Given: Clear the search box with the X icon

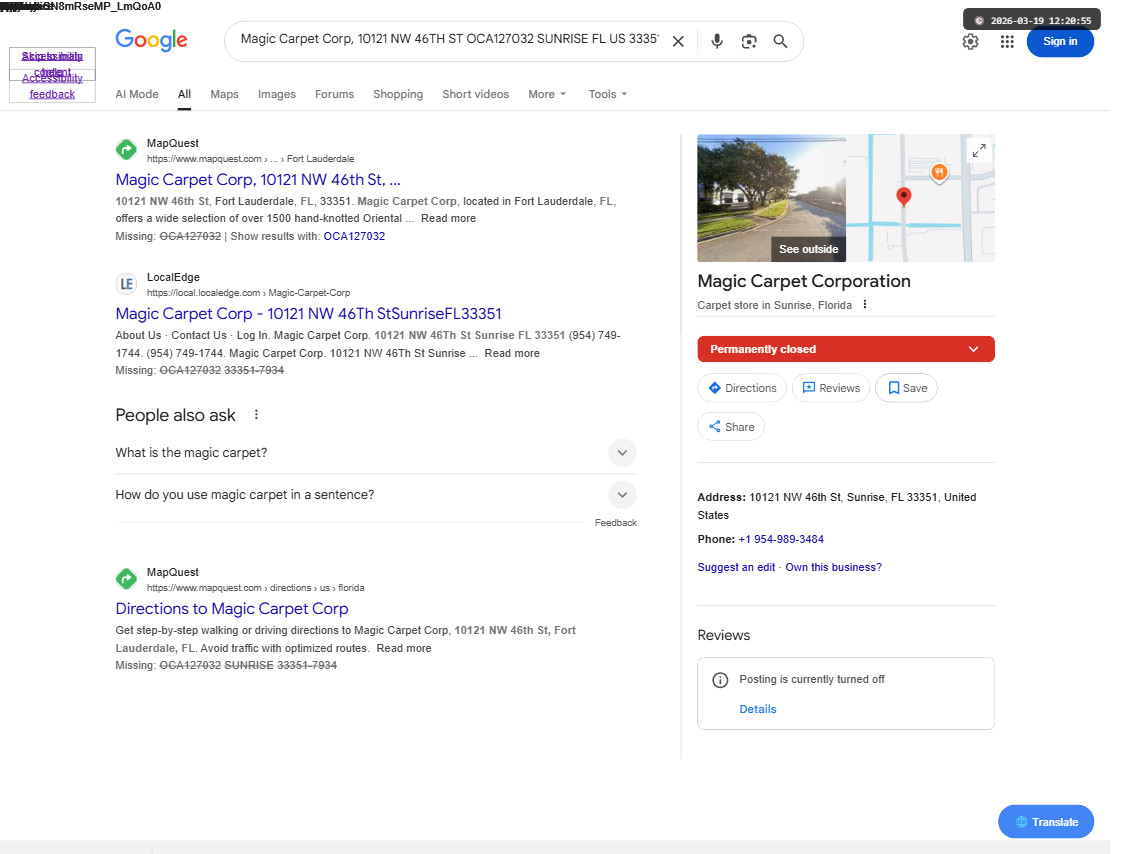Looking at the screenshot, I should click(677, 42).
